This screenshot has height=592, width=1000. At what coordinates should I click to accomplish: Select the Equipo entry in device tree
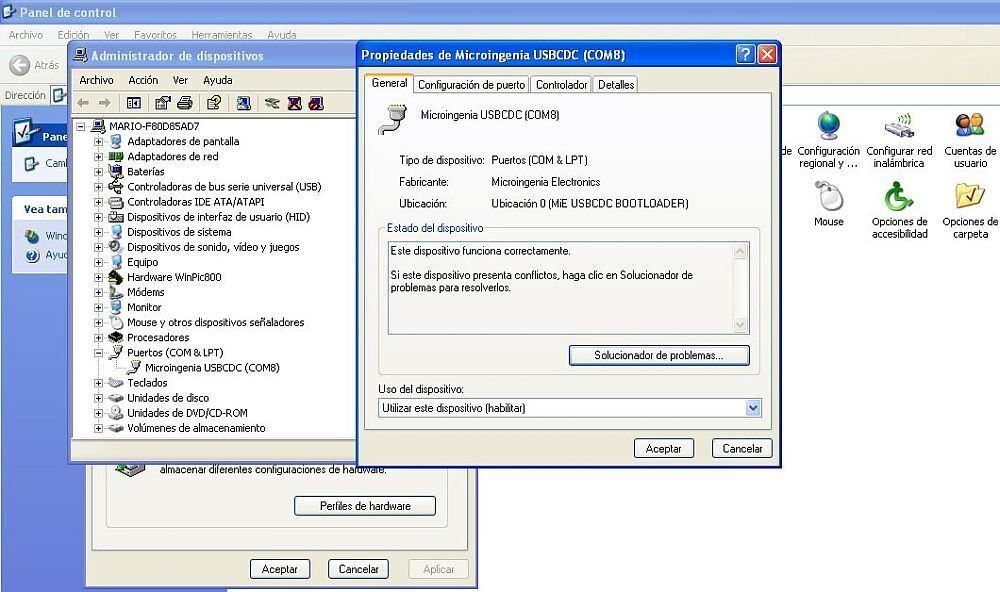tap(142, 262)
